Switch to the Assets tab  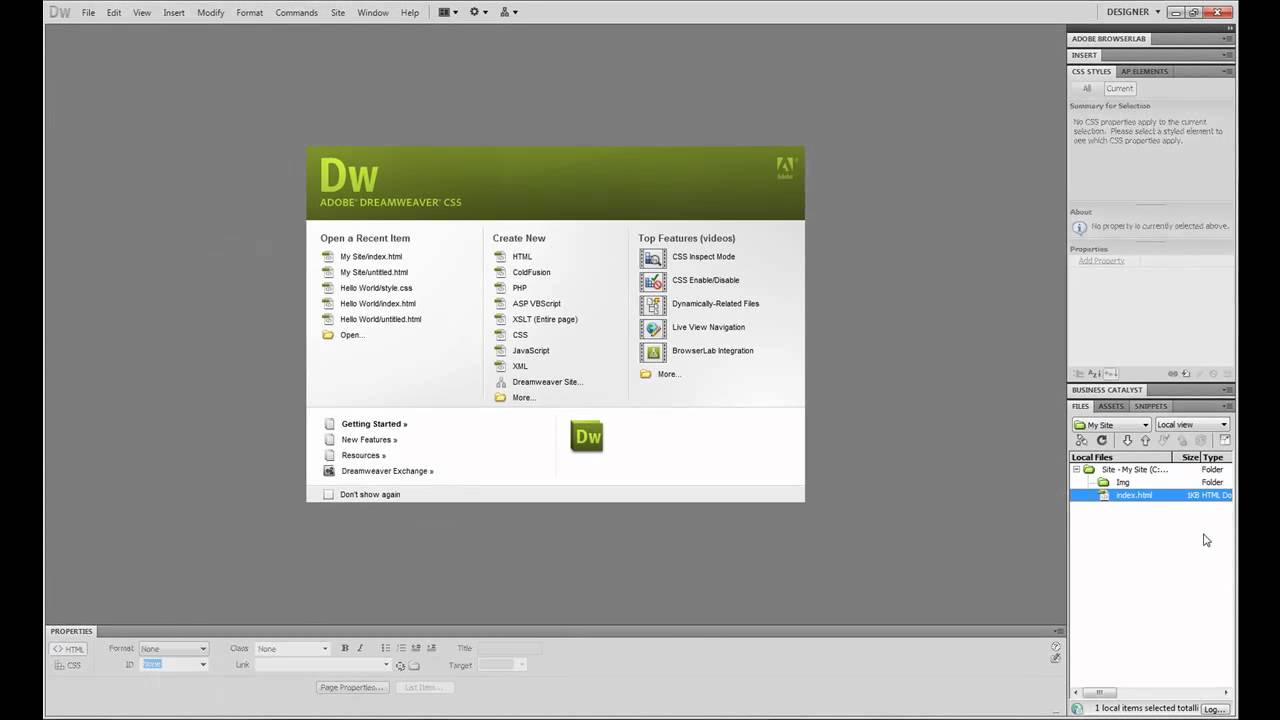tap(1111, 406)
